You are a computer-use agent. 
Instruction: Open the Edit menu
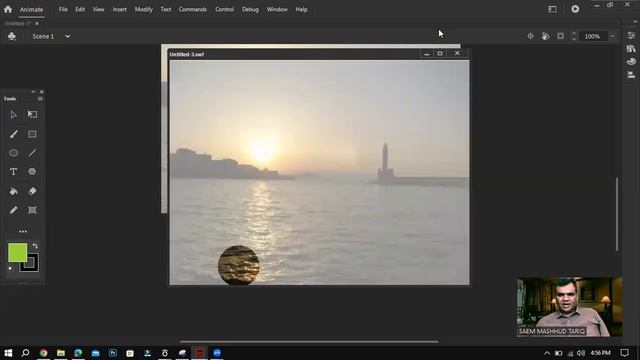coord(80,9)
